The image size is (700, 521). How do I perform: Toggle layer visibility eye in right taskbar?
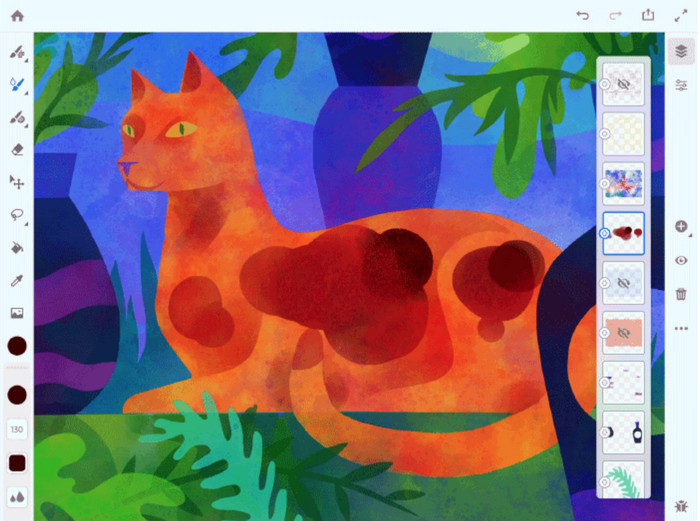681,260
